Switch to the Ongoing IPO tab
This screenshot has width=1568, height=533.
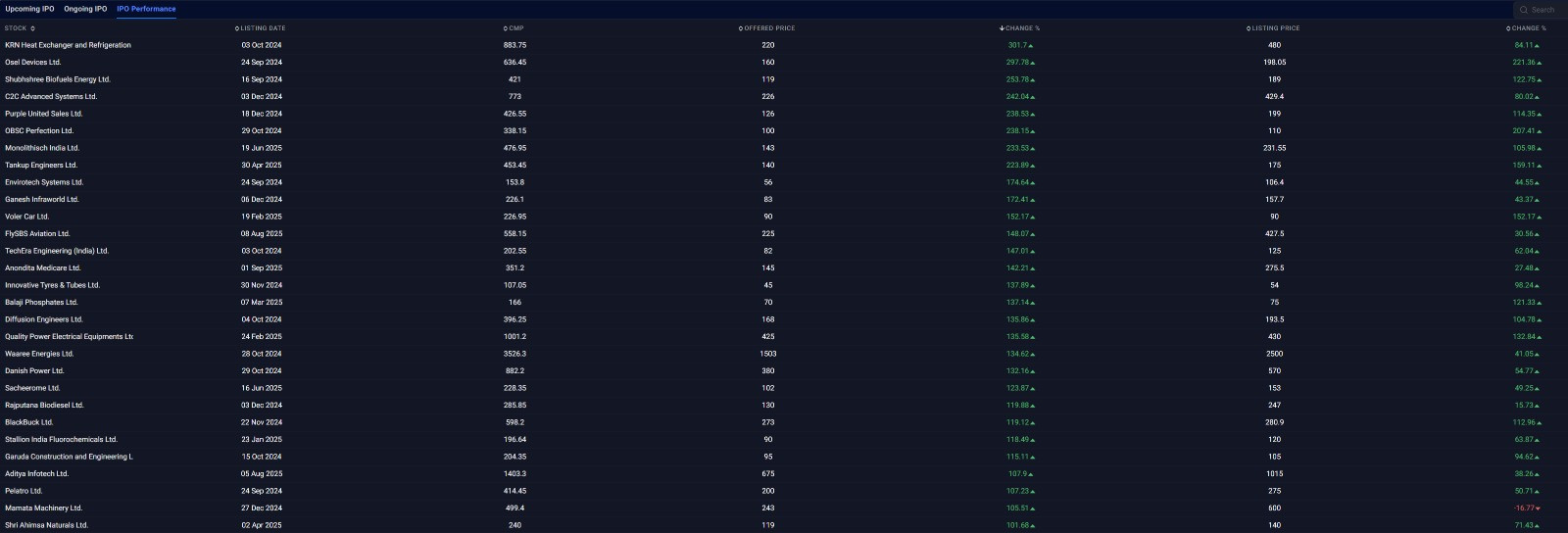85,9
